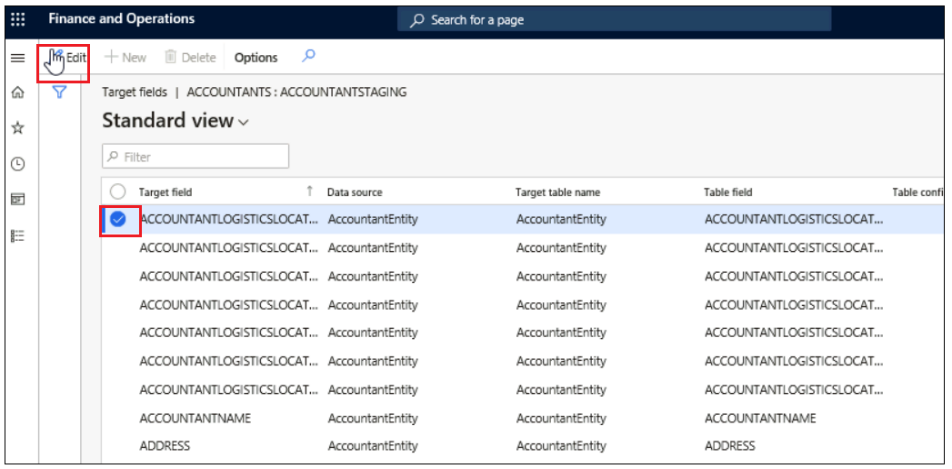This screenshot has height=469, width=952.
Task: Click Delete in the action pane
Action: click(x=191, y=58)
